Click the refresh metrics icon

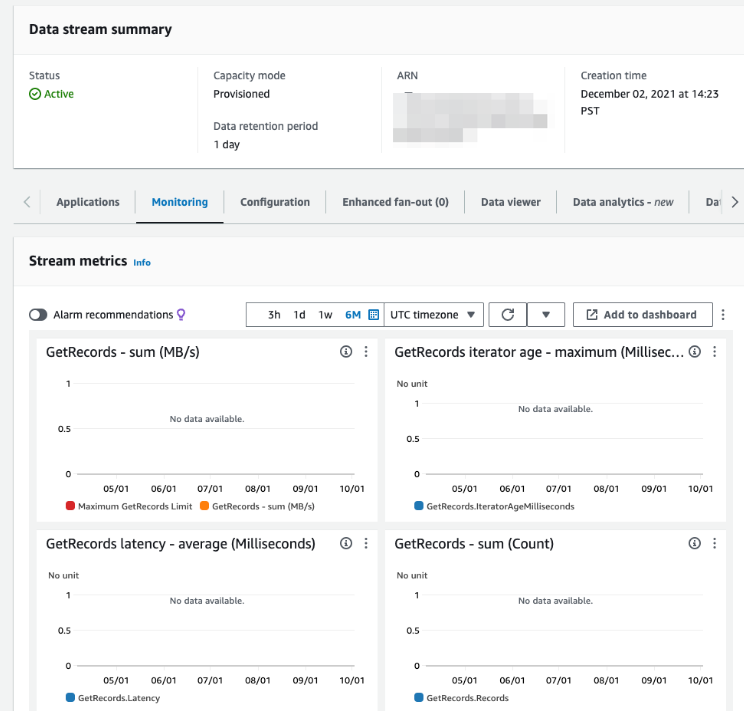click(507, 315)
